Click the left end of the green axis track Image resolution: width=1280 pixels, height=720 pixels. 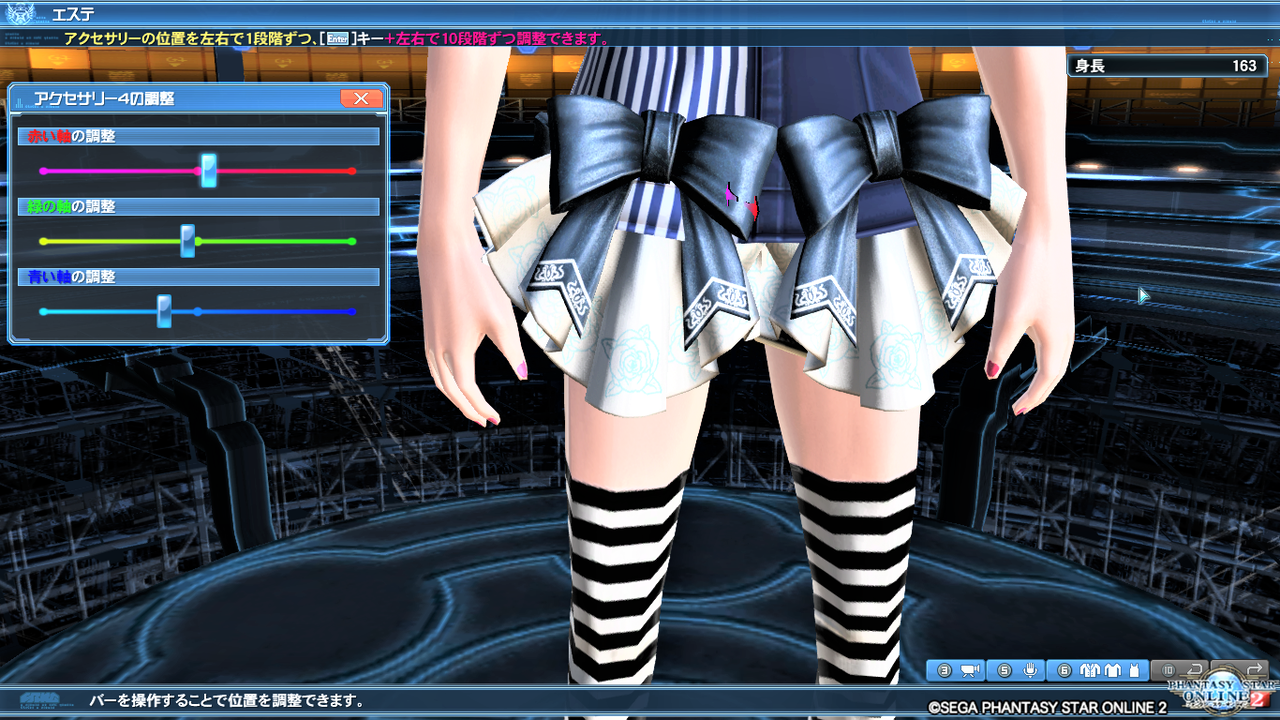tap(43, 241)
